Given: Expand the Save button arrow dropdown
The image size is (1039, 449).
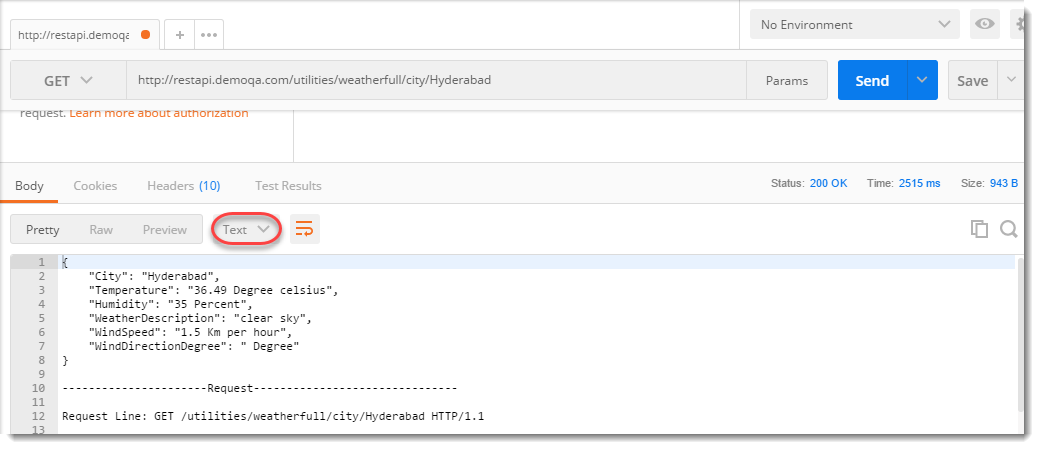Looking at the screenshot, I should [x=1011, y=80].
